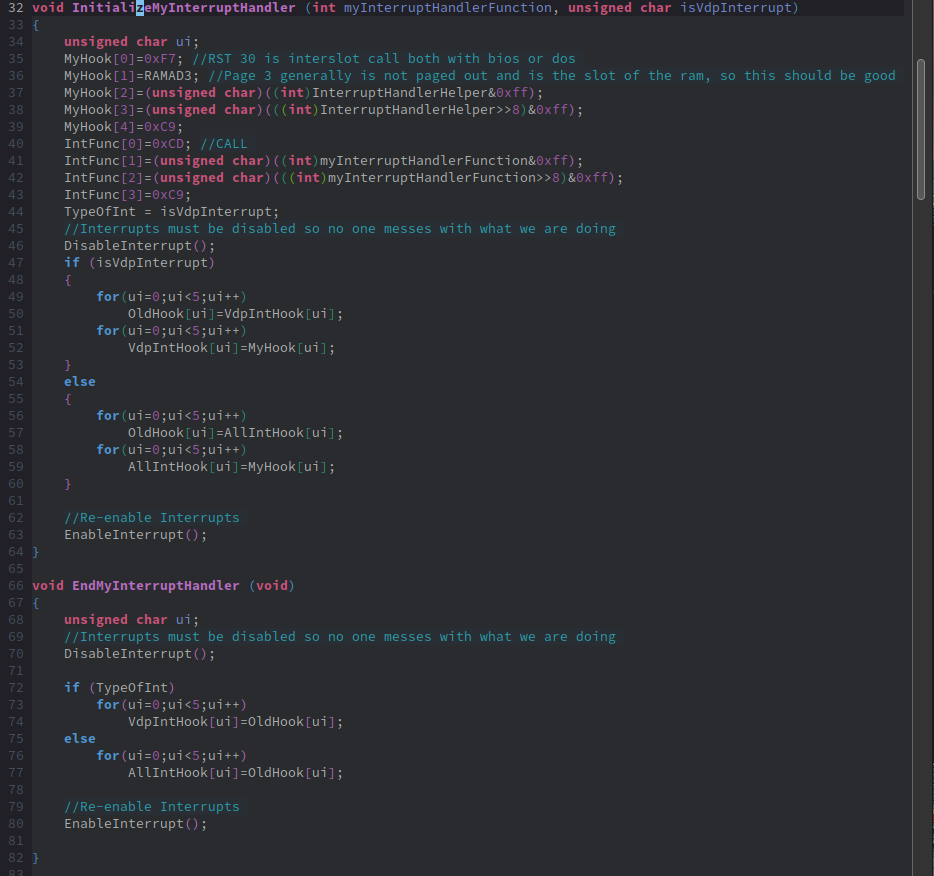
Task: Click 'if (isVdpInterrupt)' on line 47
Action: [x=139, y=263]
